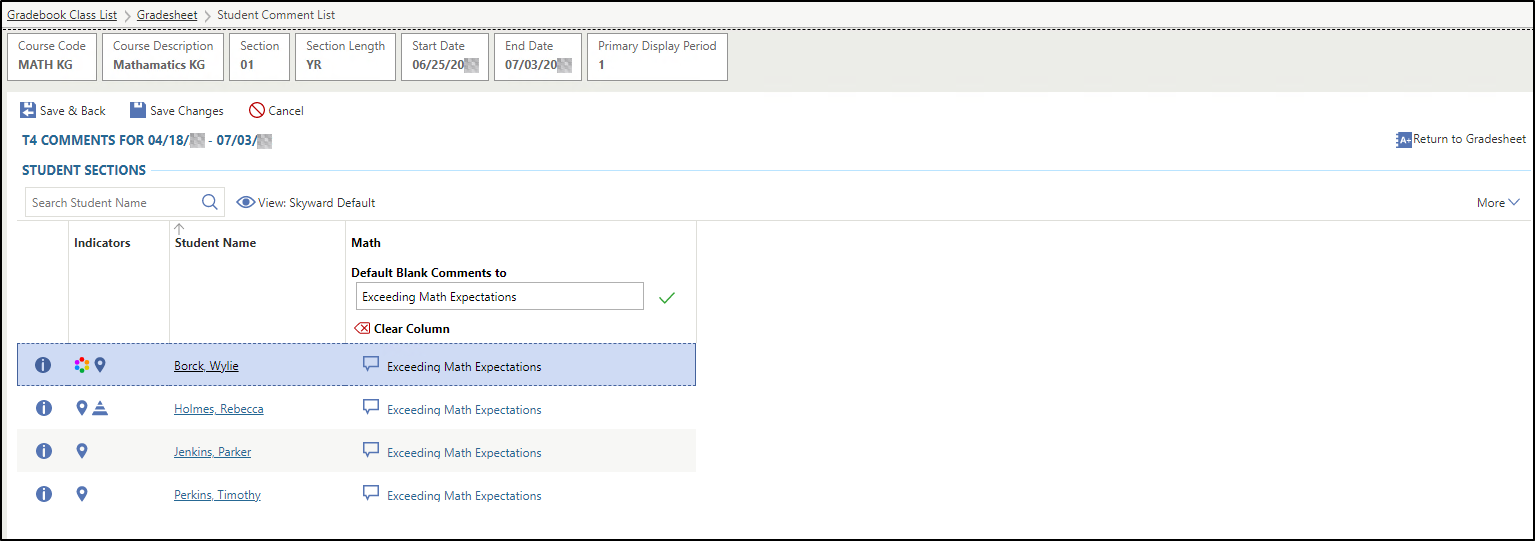
Task: Expand the More menu
Action: (x=1498, y=203)
